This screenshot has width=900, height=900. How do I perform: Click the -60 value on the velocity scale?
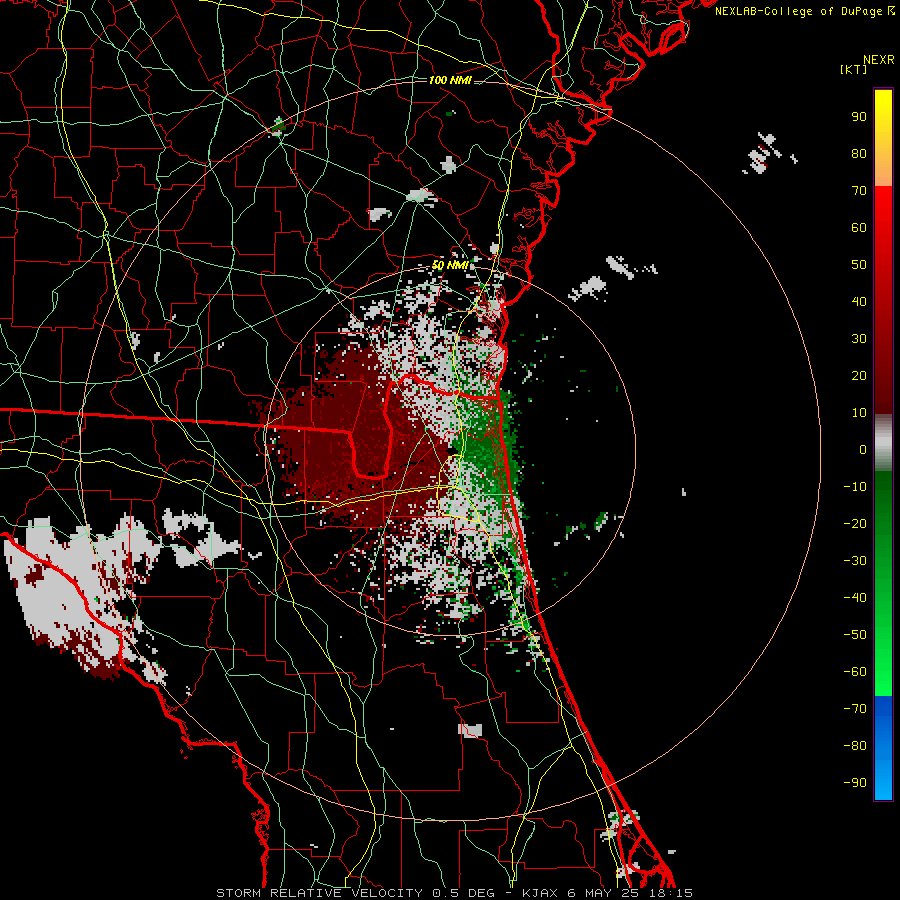tap(855, 672)
